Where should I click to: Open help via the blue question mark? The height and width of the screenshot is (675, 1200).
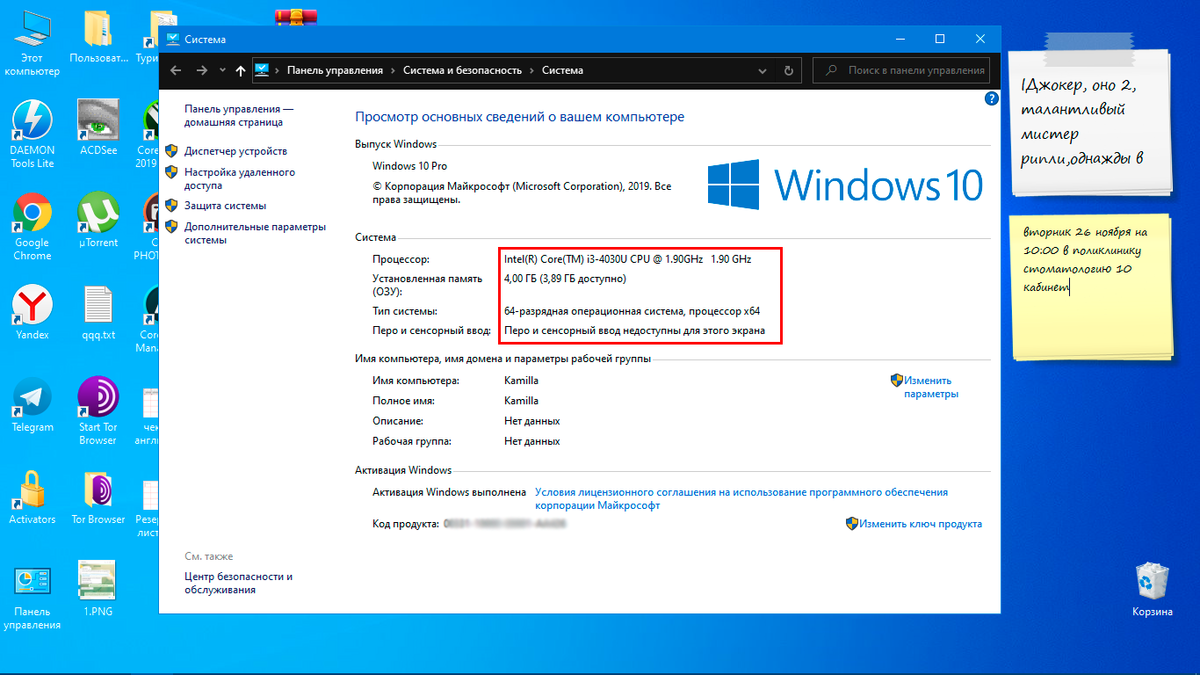991,98
